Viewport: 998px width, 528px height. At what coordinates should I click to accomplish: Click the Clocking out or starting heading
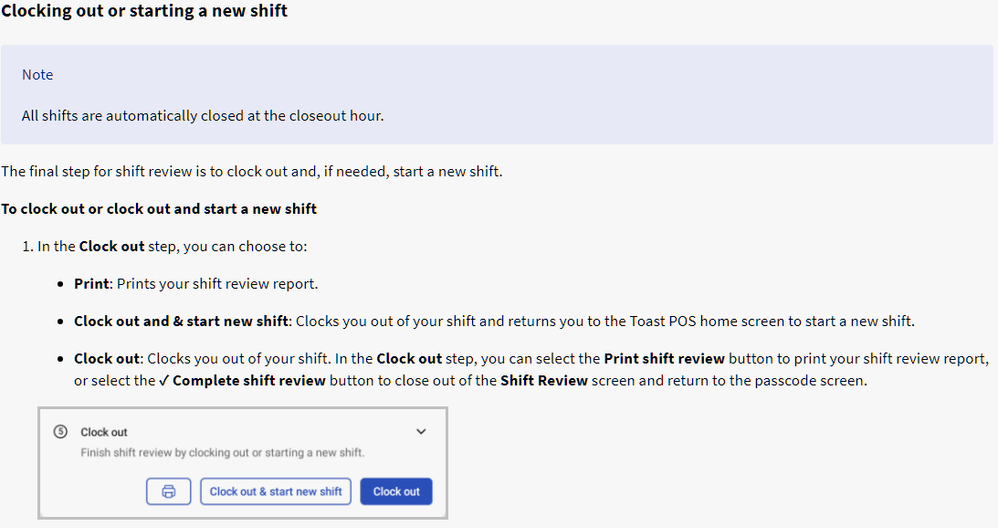pyautogui.click(x=144, y=12)
